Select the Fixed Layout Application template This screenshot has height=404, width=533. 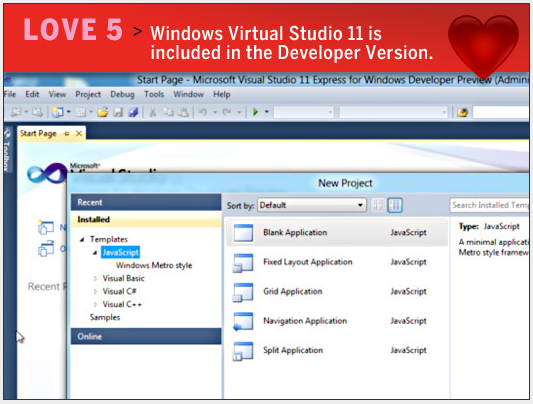[337, 262]
